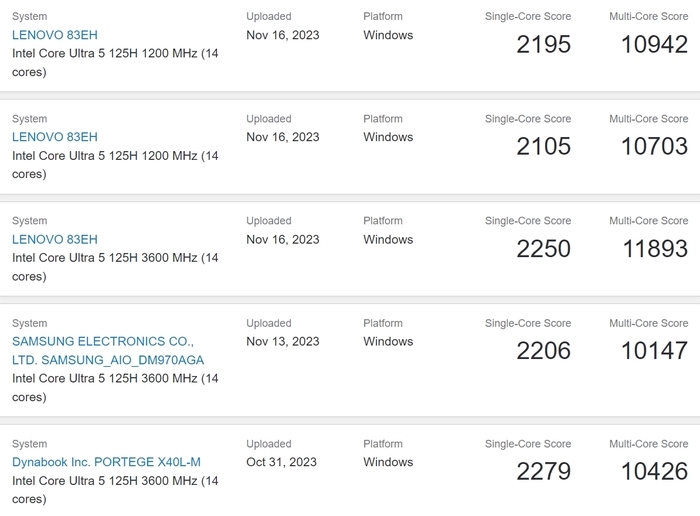
Task: Select the multi-core score 10703
Action: click(654, 146)
